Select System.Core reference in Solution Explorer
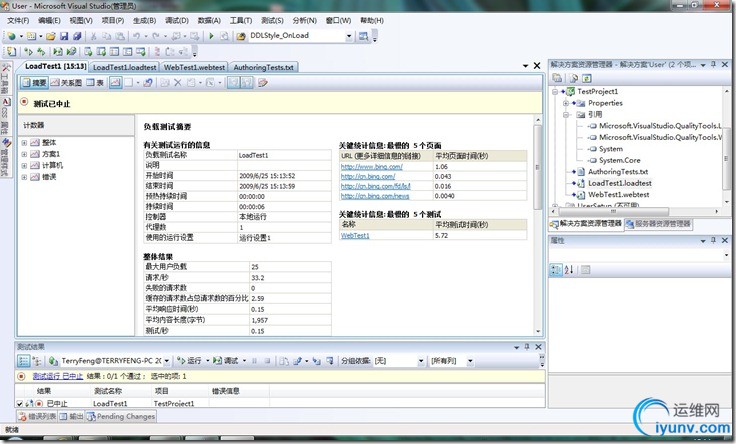 click(x=620, y=161)
